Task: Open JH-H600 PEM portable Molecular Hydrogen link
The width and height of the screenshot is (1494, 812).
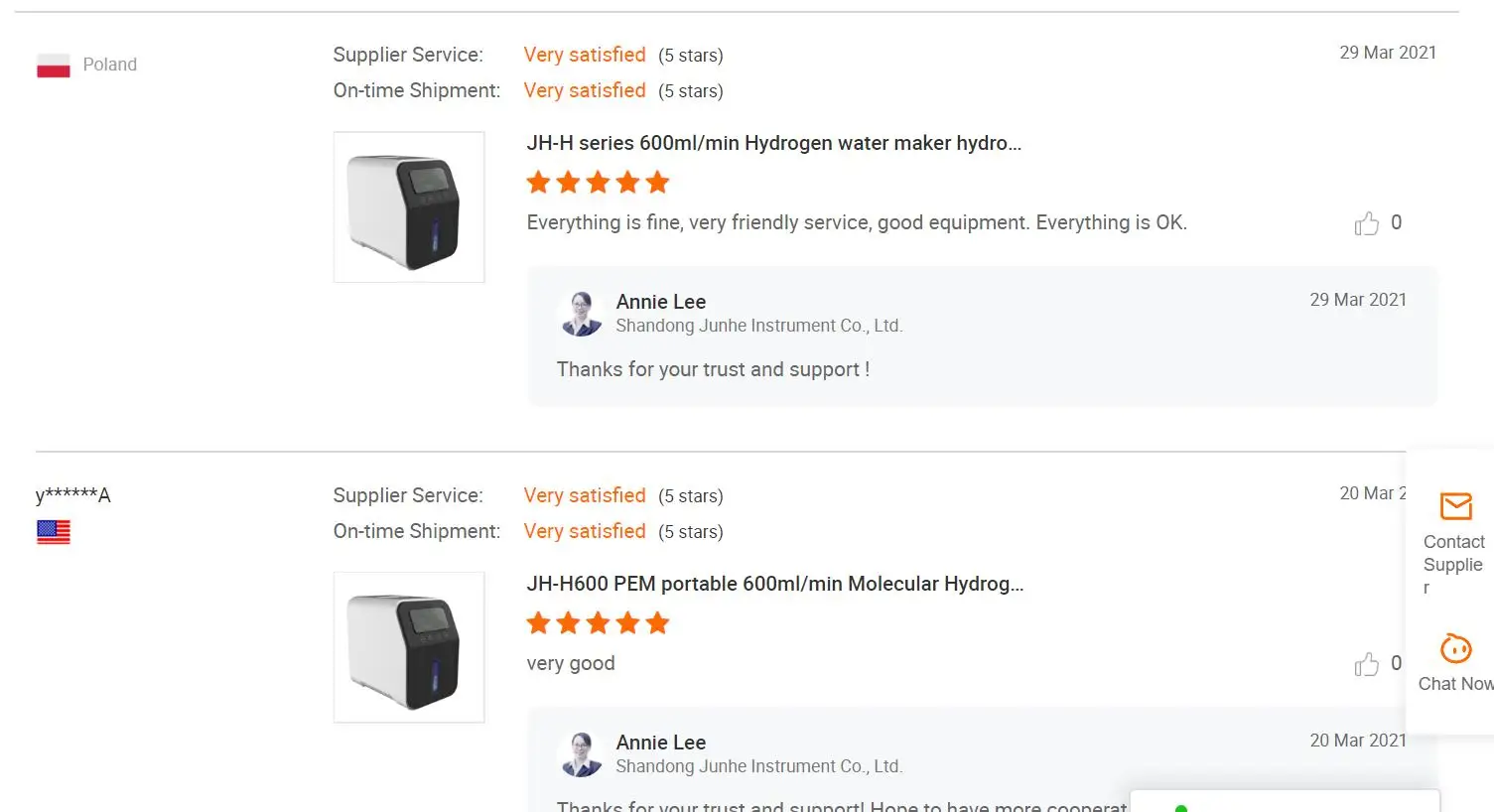Action: pyautogui.click(x=774, y=584)
